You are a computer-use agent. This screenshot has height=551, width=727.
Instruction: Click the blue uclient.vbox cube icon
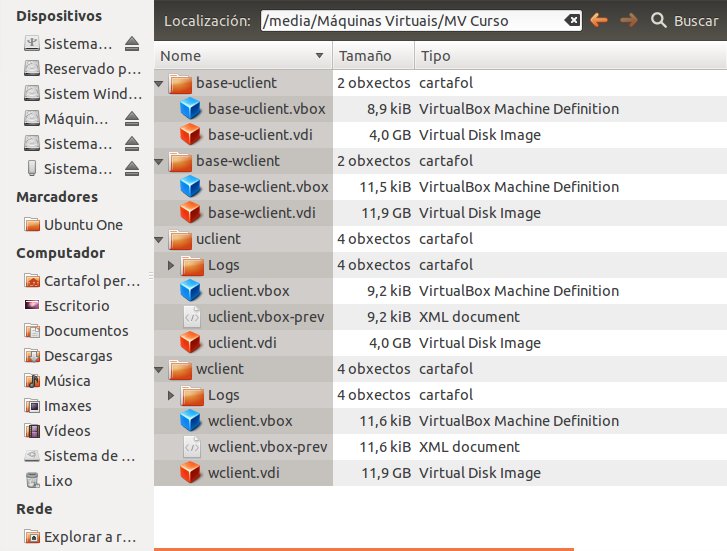[x=190, y=291]
